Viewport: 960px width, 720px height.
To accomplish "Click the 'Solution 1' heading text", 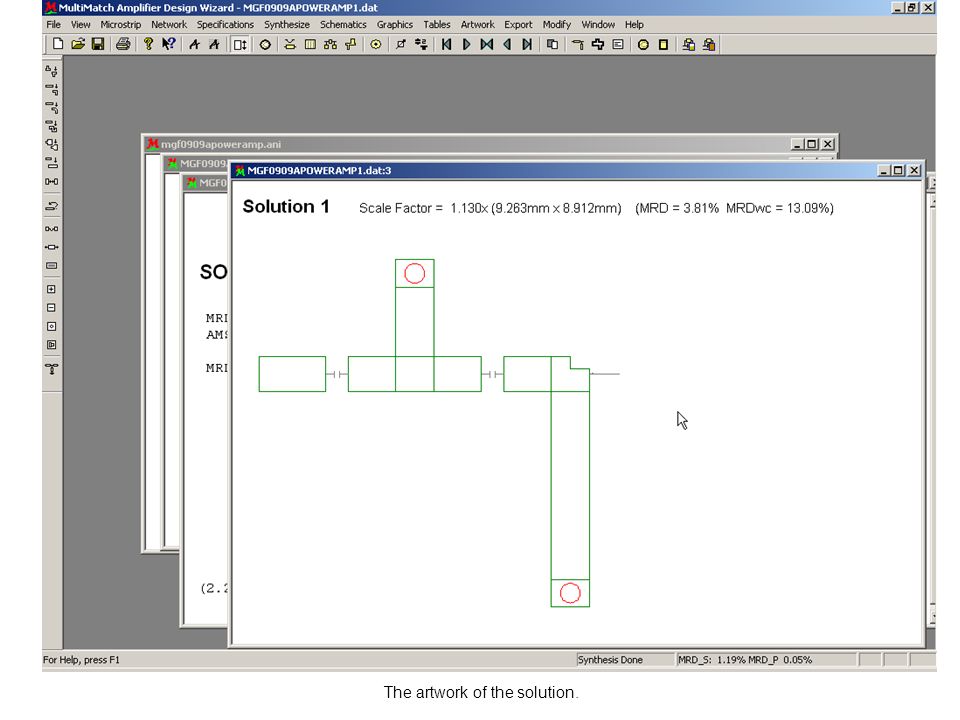I will [x=286, y=206].
